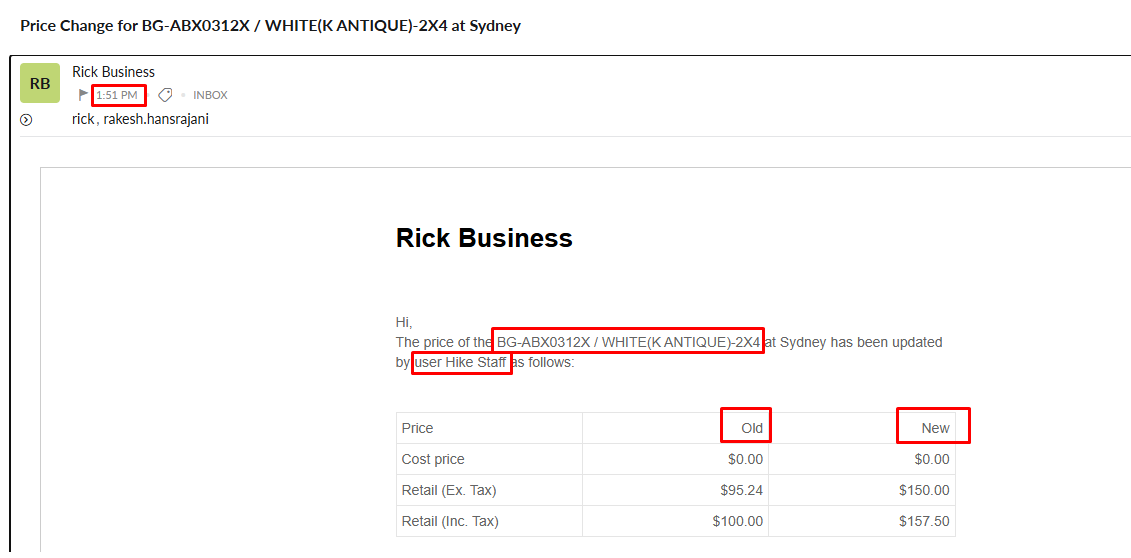Click the Price Change email subject line
This screenshot has width=1131, height=558.
270,26
